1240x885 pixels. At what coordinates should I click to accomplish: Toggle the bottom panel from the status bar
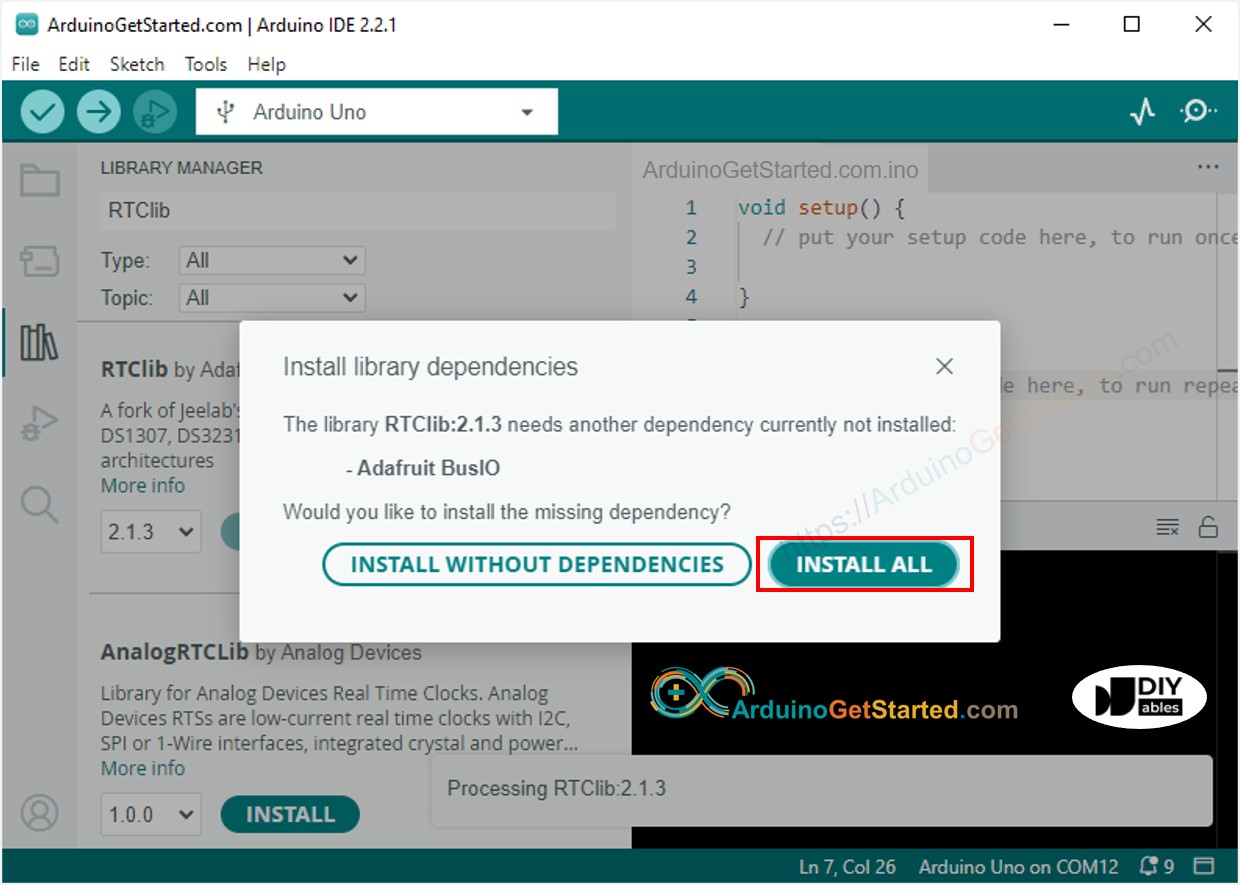[1205, 866]
